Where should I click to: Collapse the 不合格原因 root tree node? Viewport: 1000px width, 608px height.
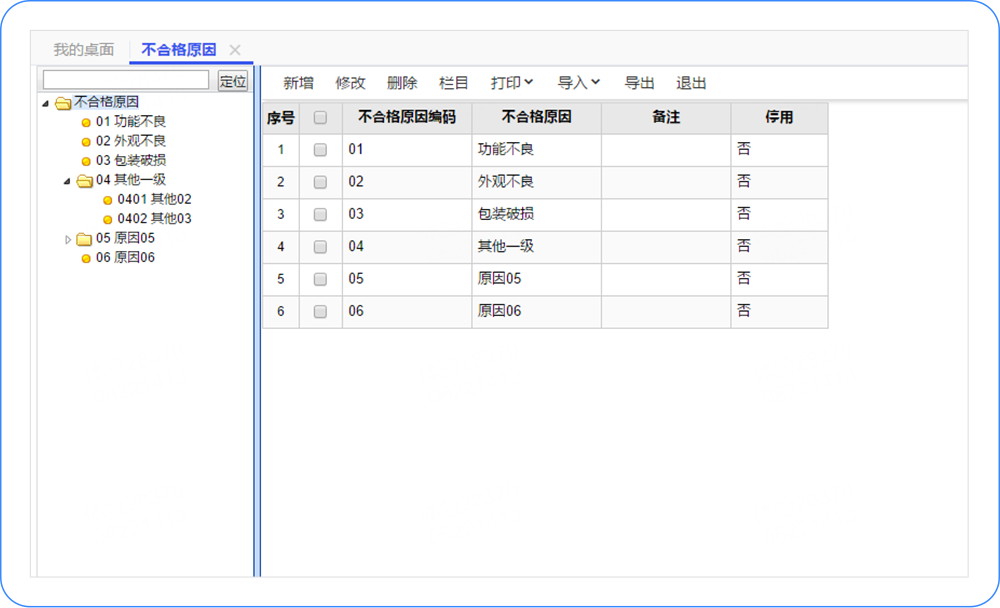tap(46, 103)
